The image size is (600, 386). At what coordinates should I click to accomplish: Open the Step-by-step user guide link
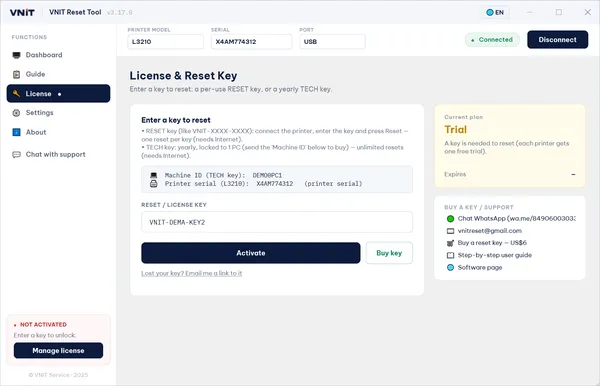point(495,255)
